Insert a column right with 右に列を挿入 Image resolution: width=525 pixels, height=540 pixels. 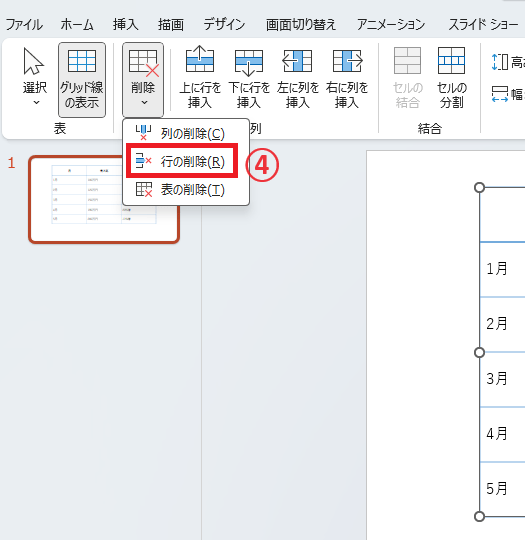(347, 77)
